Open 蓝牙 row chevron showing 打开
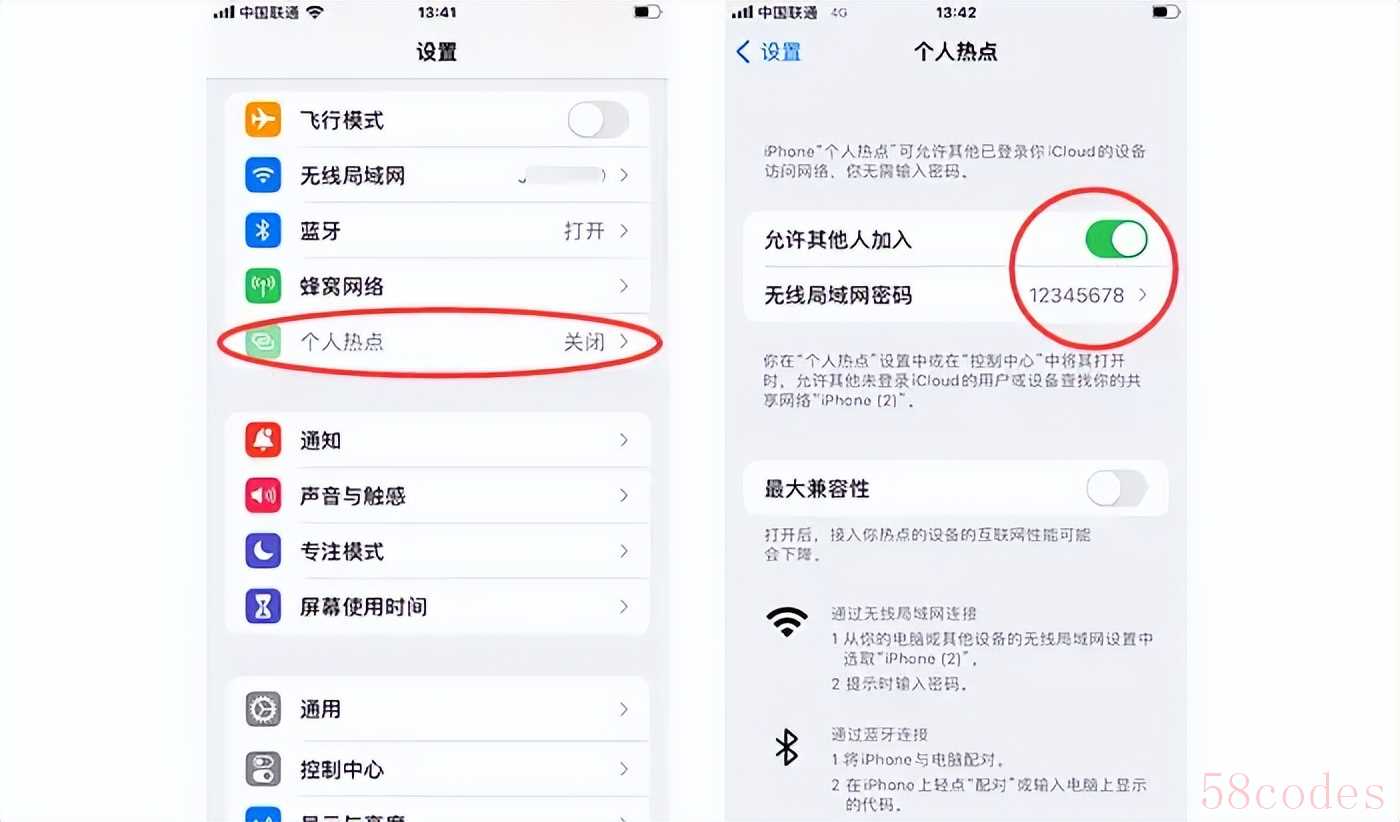Screen dimensions: 1400x822 (x=624, y=231)
